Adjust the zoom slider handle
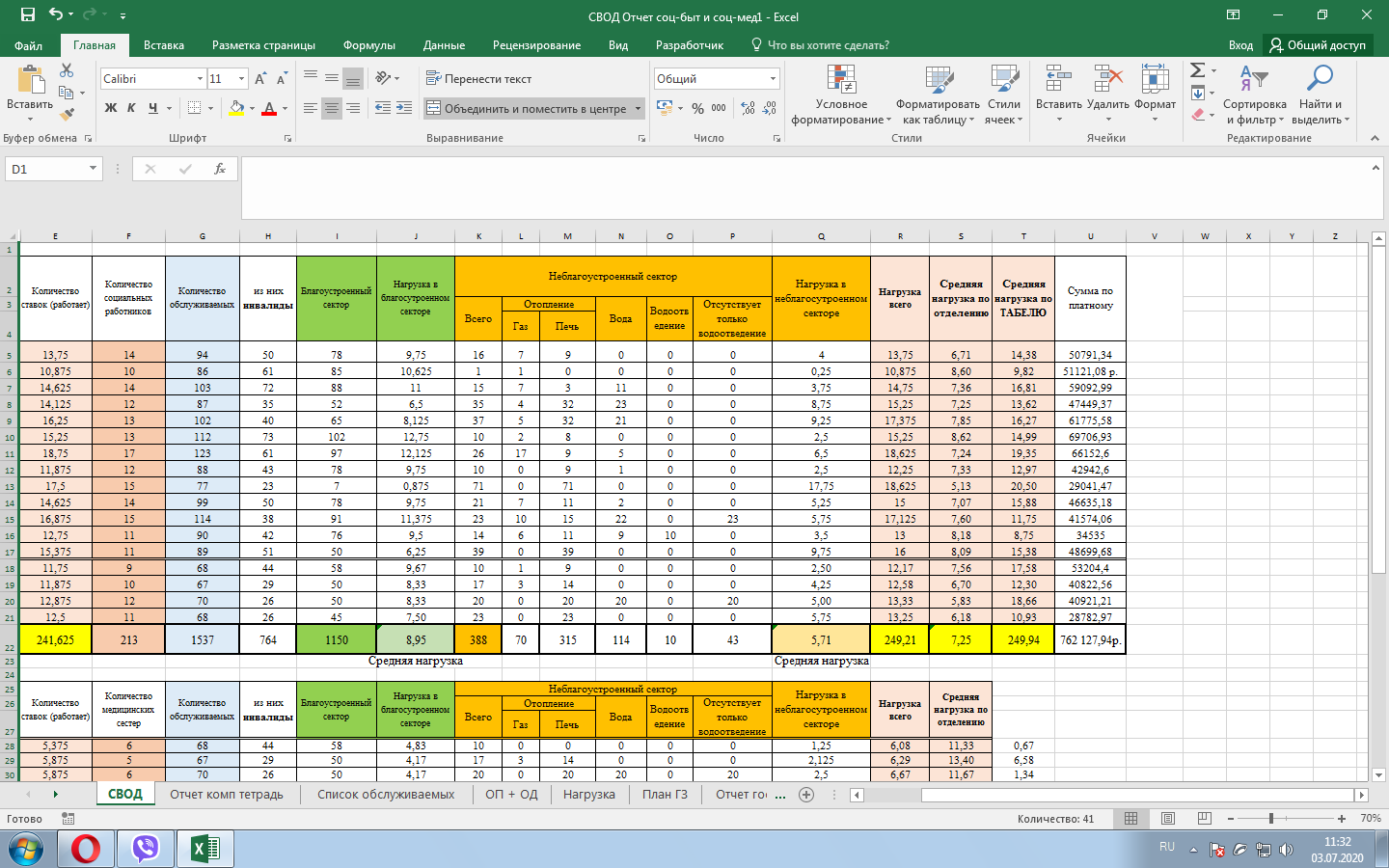Image resolution: width=1389 pixels, height=868 pixels. [x=1271, y=818]
